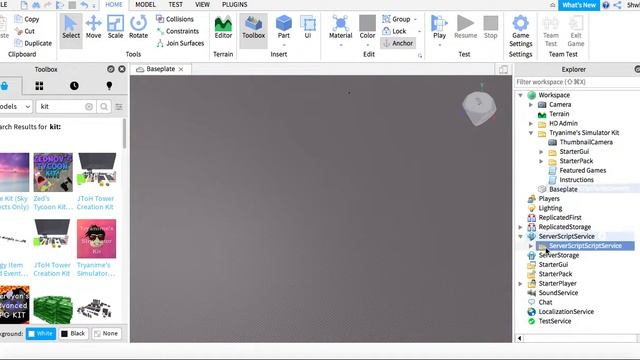This screenshot has width=640, height=360.
Task: Open Toolbox search filter options
Action: click(x=119, y=107)
